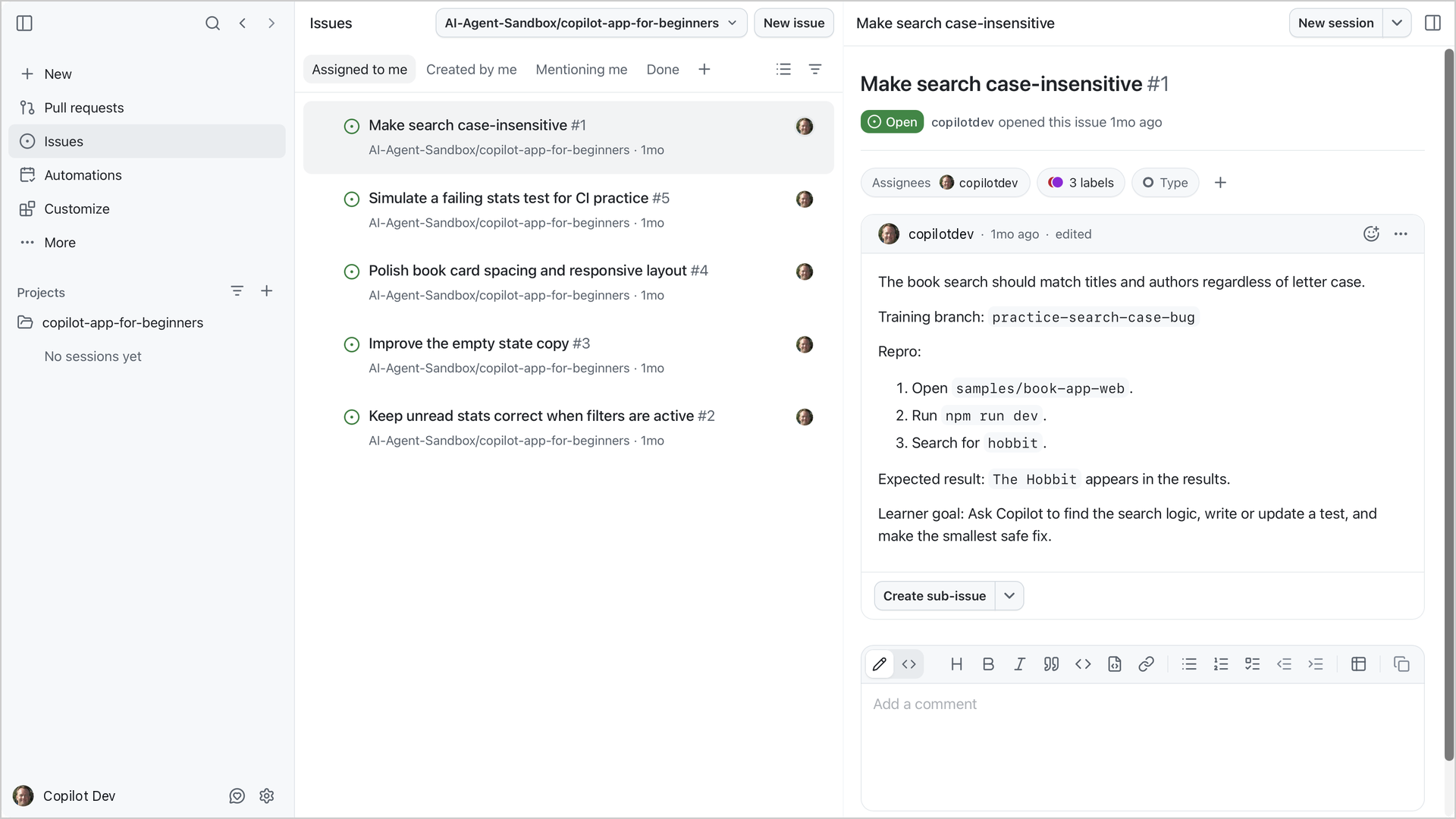1456x819 pixels.
Task: Filter projects in the sidebar
Action: pos(237,291)
